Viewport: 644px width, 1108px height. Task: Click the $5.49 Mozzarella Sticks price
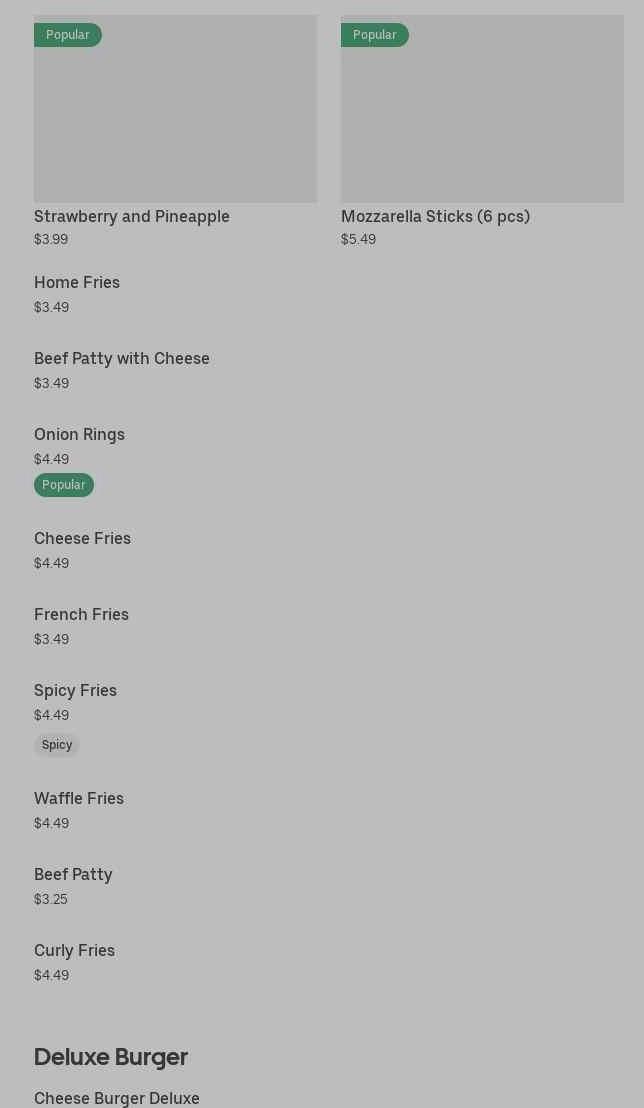[x=358, y=239]
